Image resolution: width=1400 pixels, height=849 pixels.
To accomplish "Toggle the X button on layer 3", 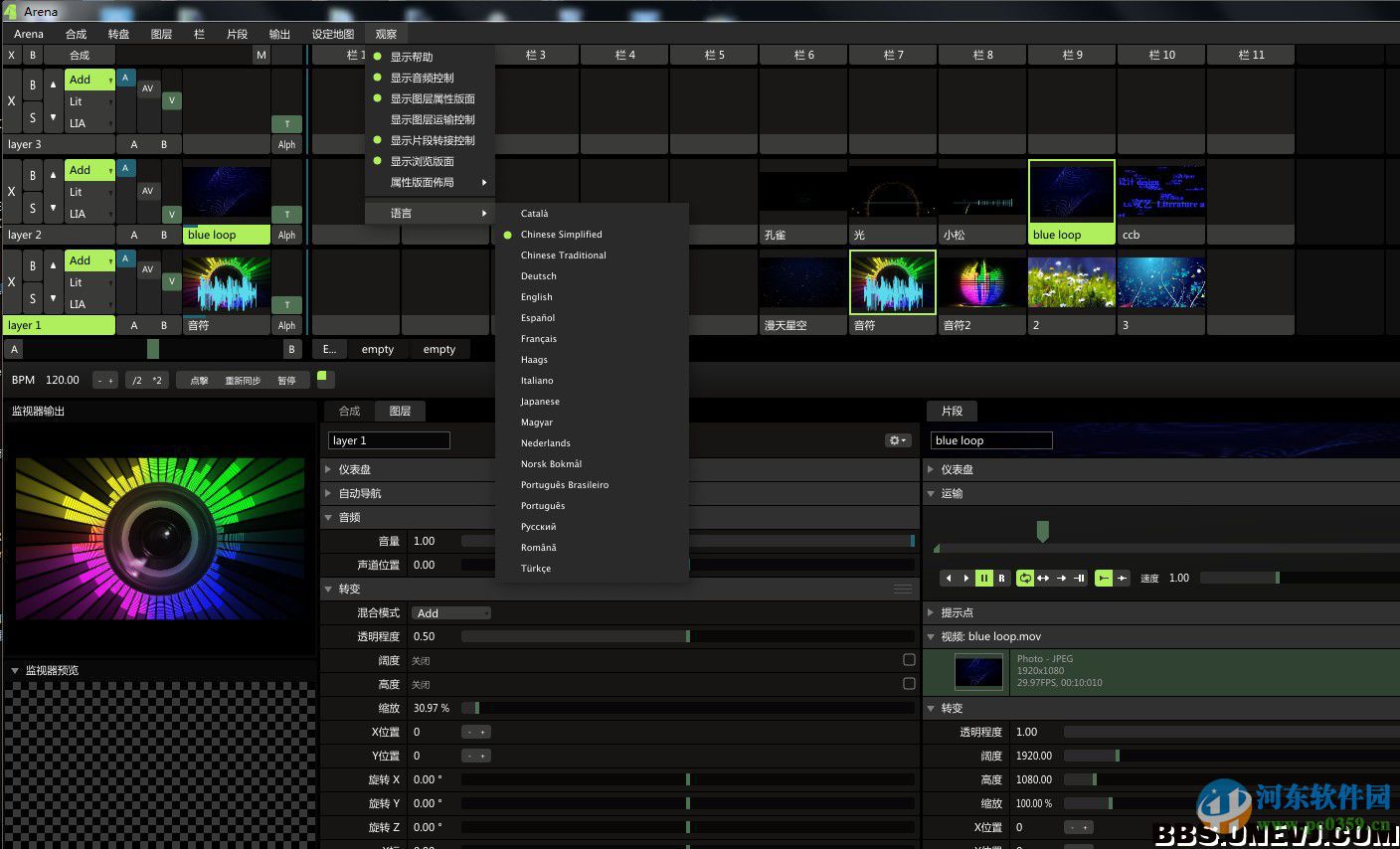I will [x=10, y=101].
